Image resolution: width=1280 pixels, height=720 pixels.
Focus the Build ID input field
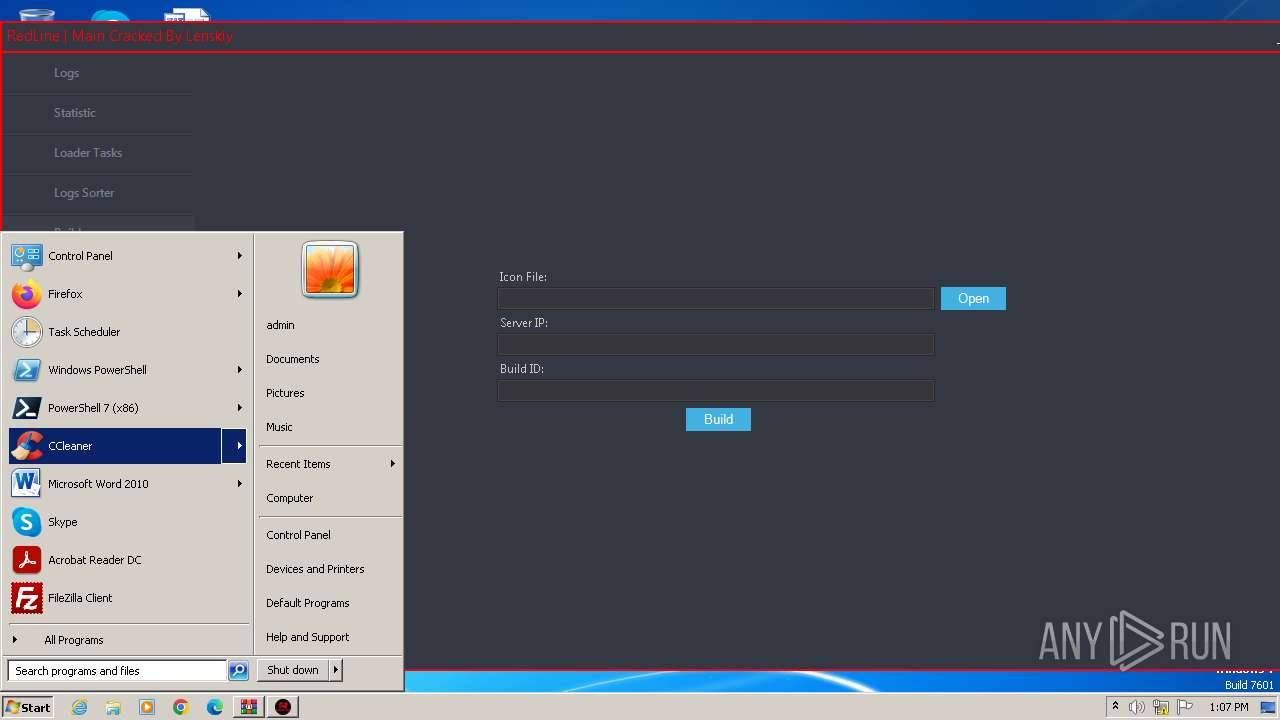716,390
